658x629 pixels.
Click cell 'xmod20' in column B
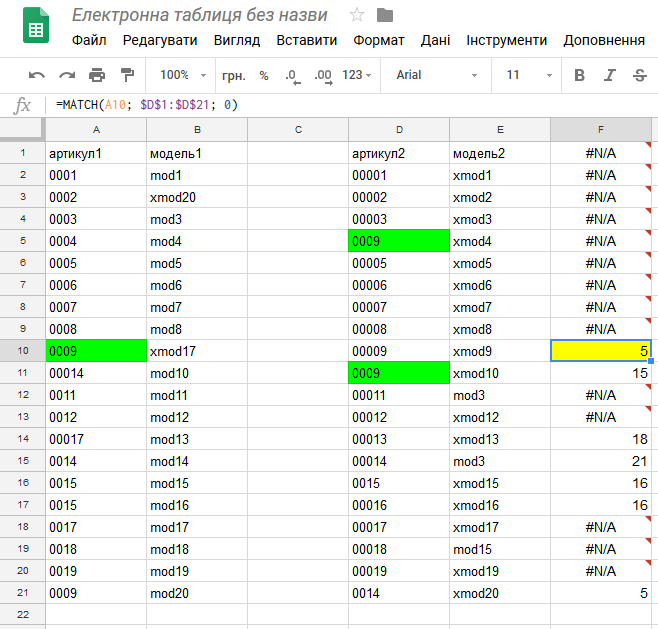197,197
